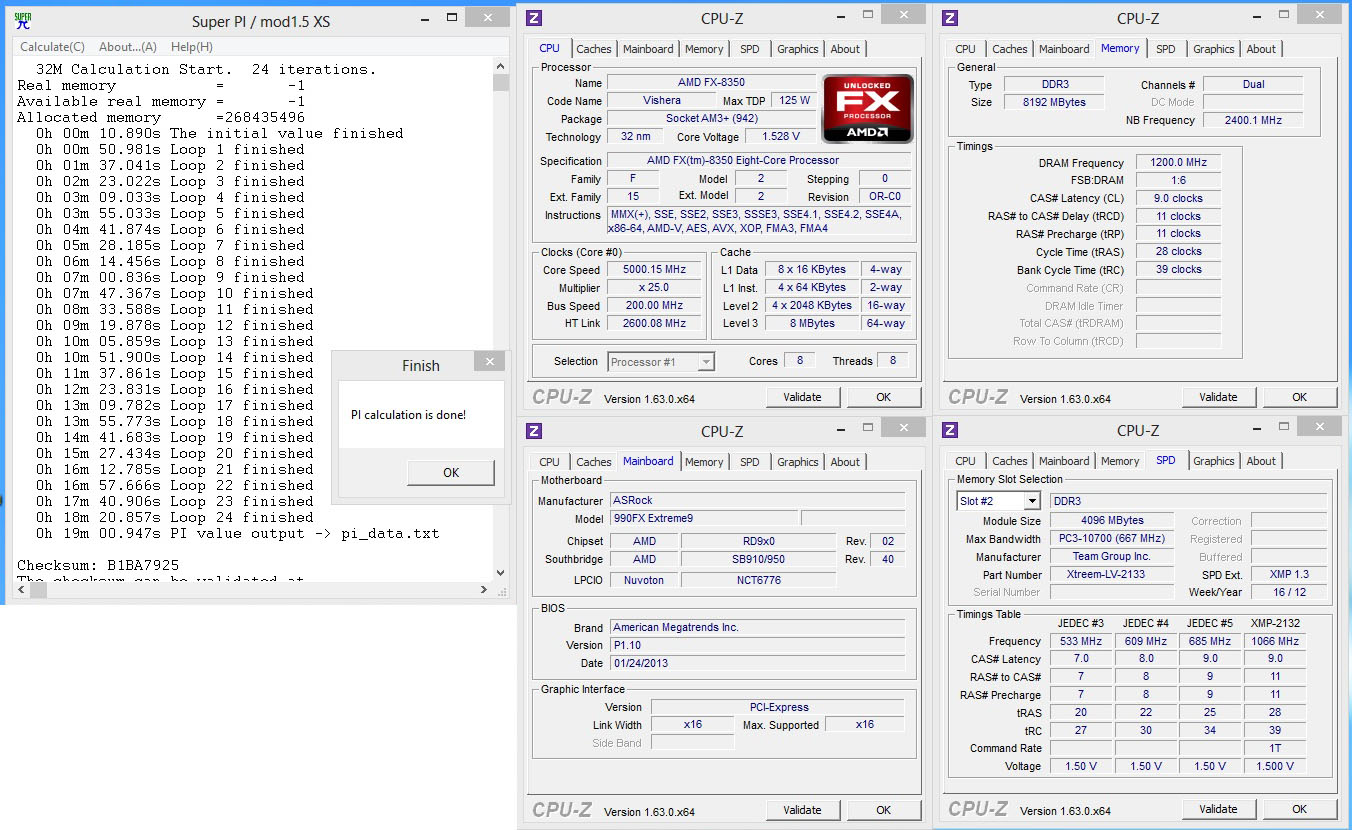Click Validate in the Mainboard window
The height and width of the screenshot is (830, 1352).
click(x=802, y=810)
